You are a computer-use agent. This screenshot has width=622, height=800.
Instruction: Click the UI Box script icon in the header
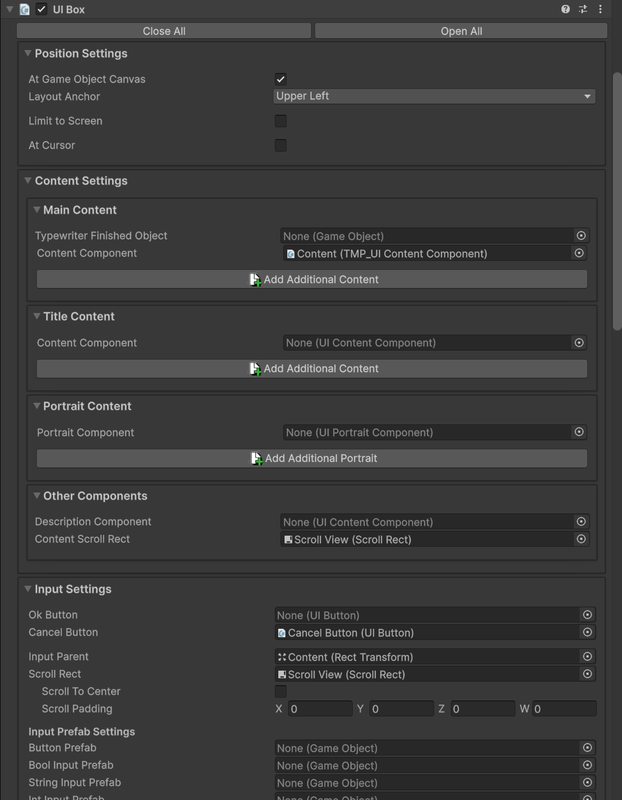tap(24, 9)
